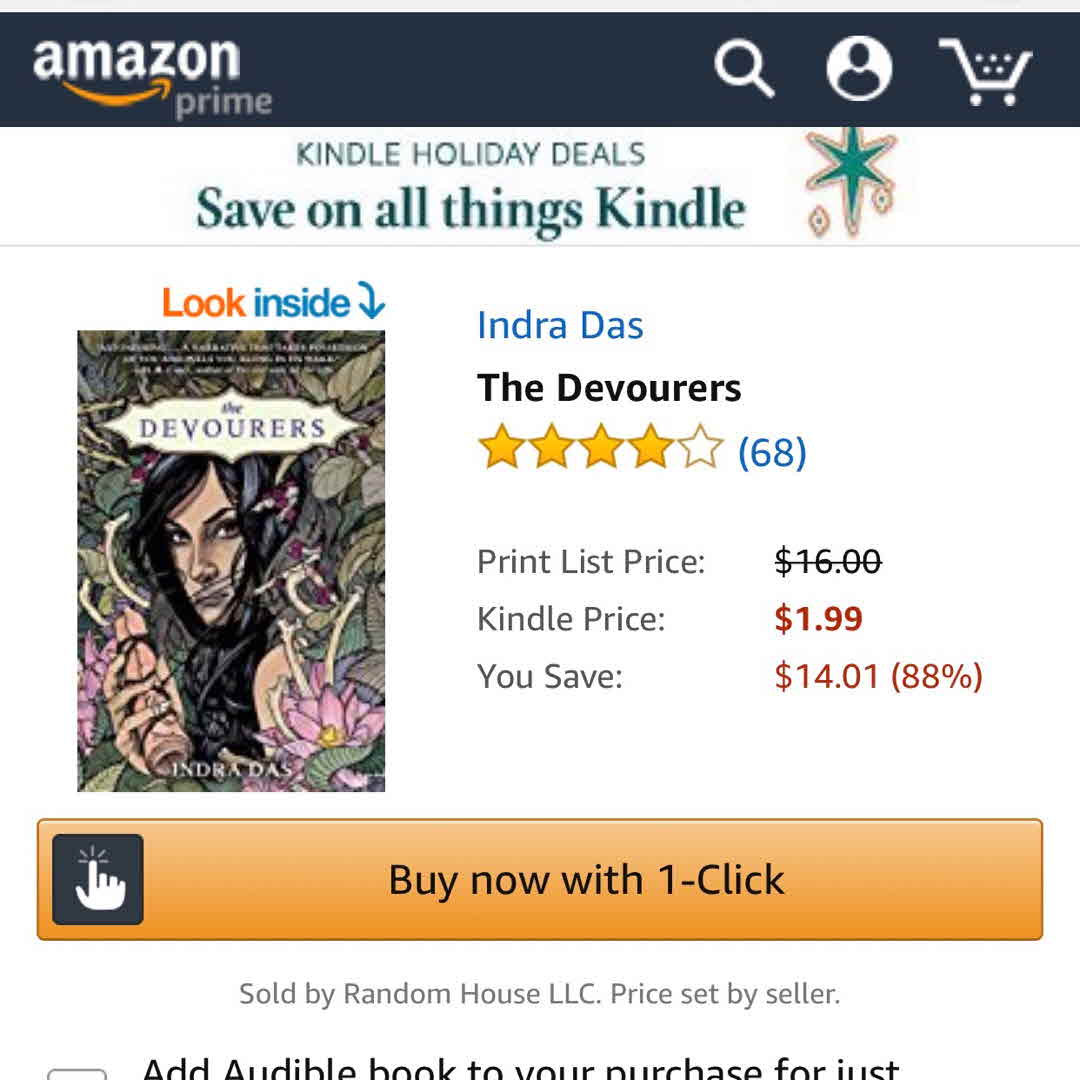Click the fifth empty rating star
The width and height of the screenshot is (1080, 1080).
click(700, 446)
